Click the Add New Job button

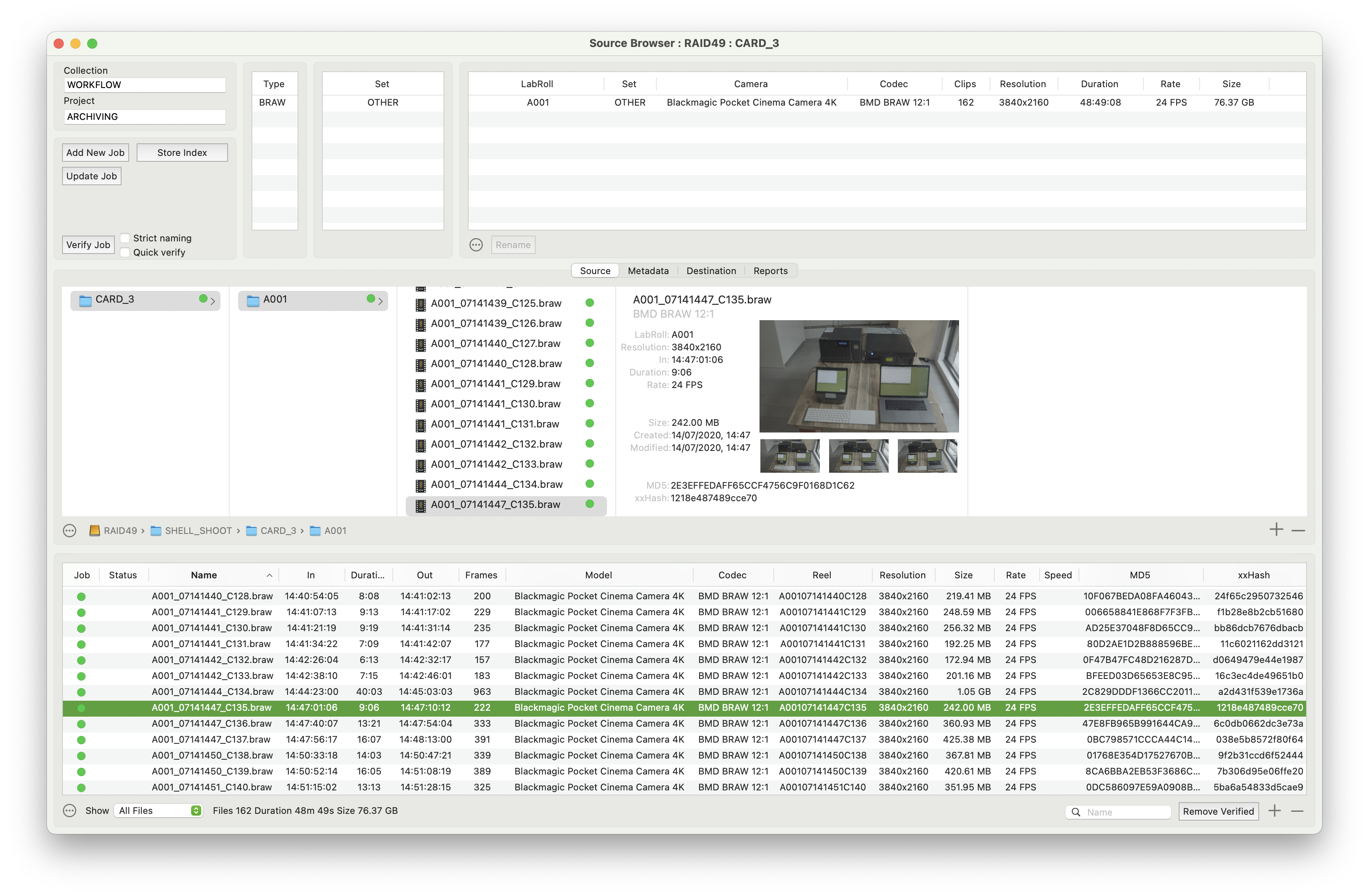[x=96, y=153]
